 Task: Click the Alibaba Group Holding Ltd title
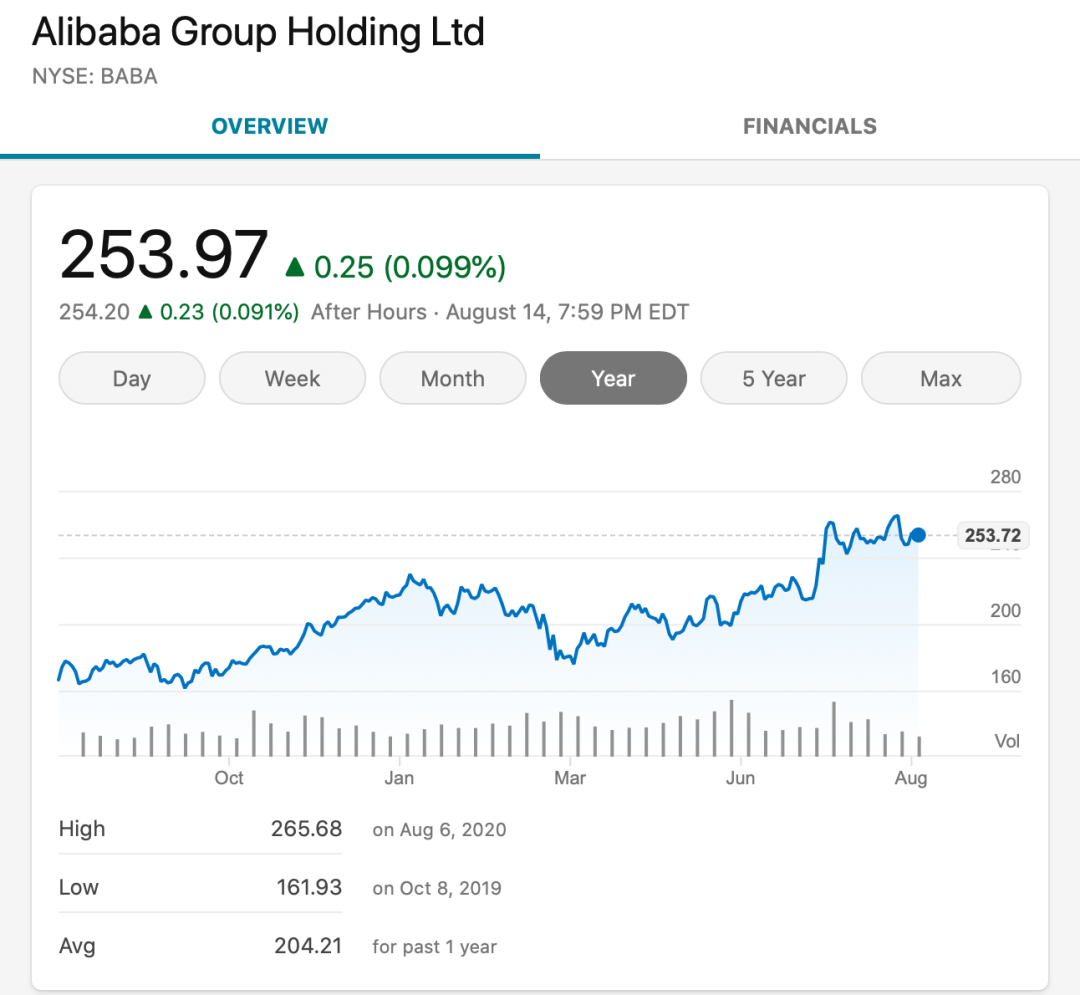[x=258, y=32]
